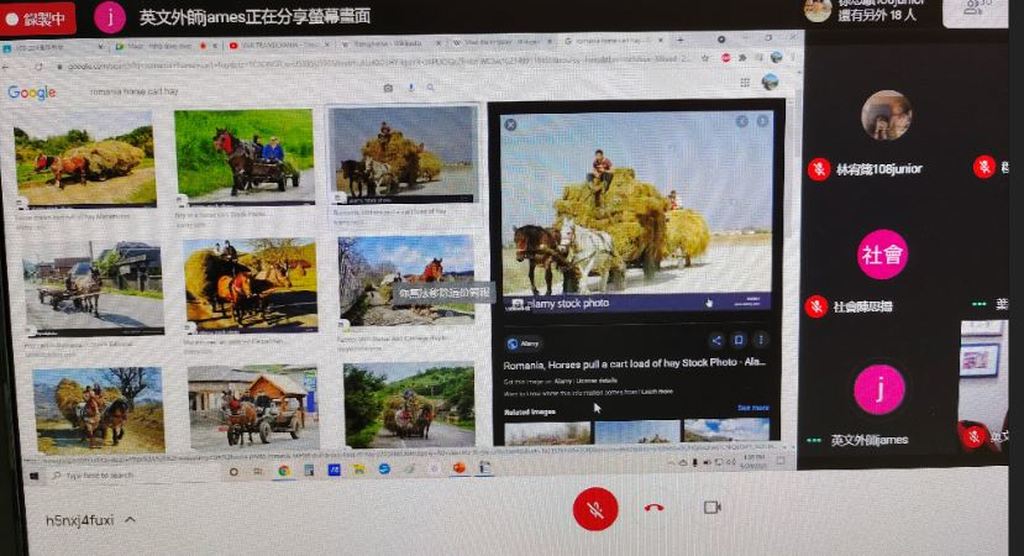Select thumbnail of rider beside golden haystack
This screenshot has width=1024, height=556.
point(251,285)
